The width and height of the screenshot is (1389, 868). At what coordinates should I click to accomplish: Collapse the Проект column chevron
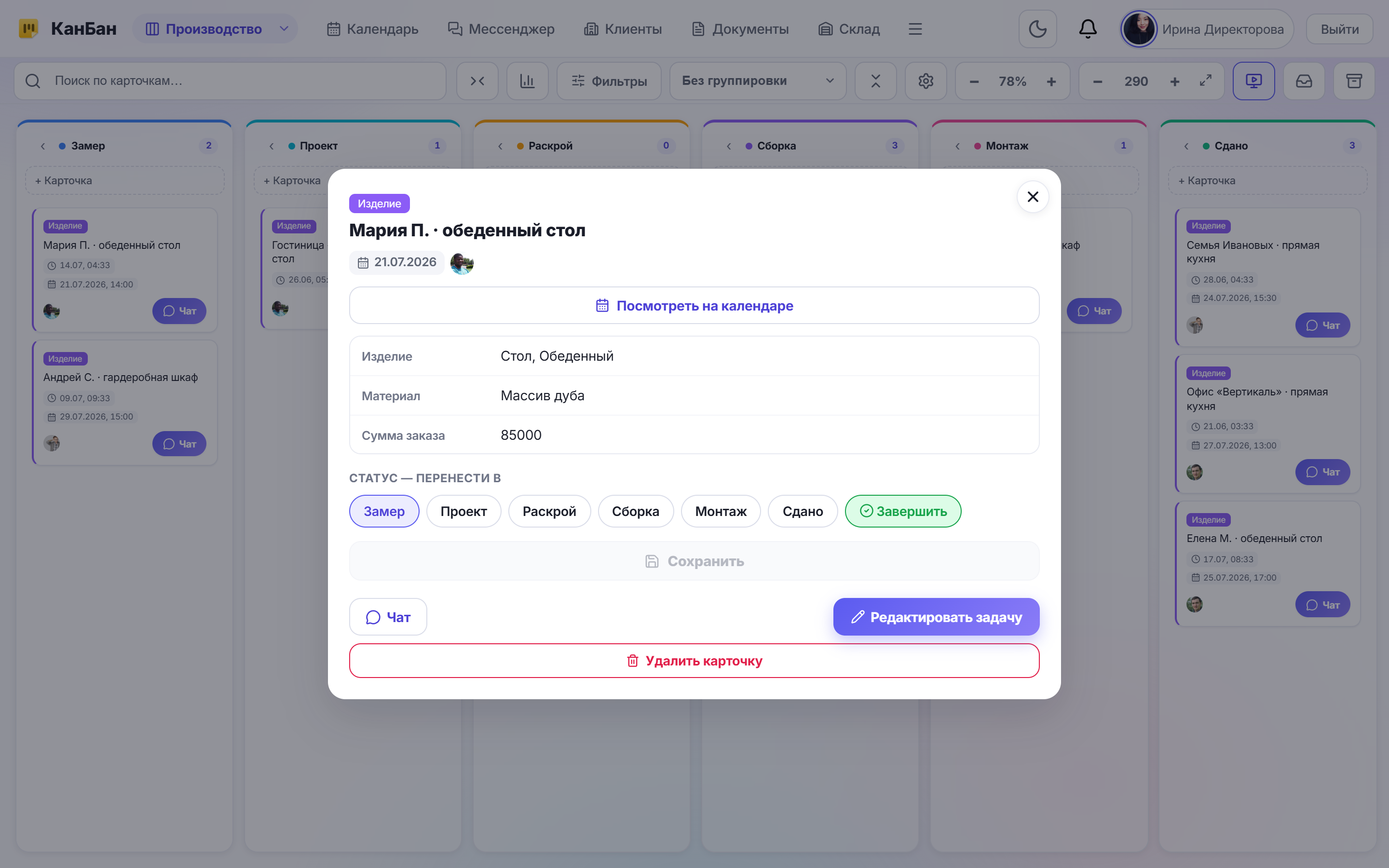coord(272,146)
